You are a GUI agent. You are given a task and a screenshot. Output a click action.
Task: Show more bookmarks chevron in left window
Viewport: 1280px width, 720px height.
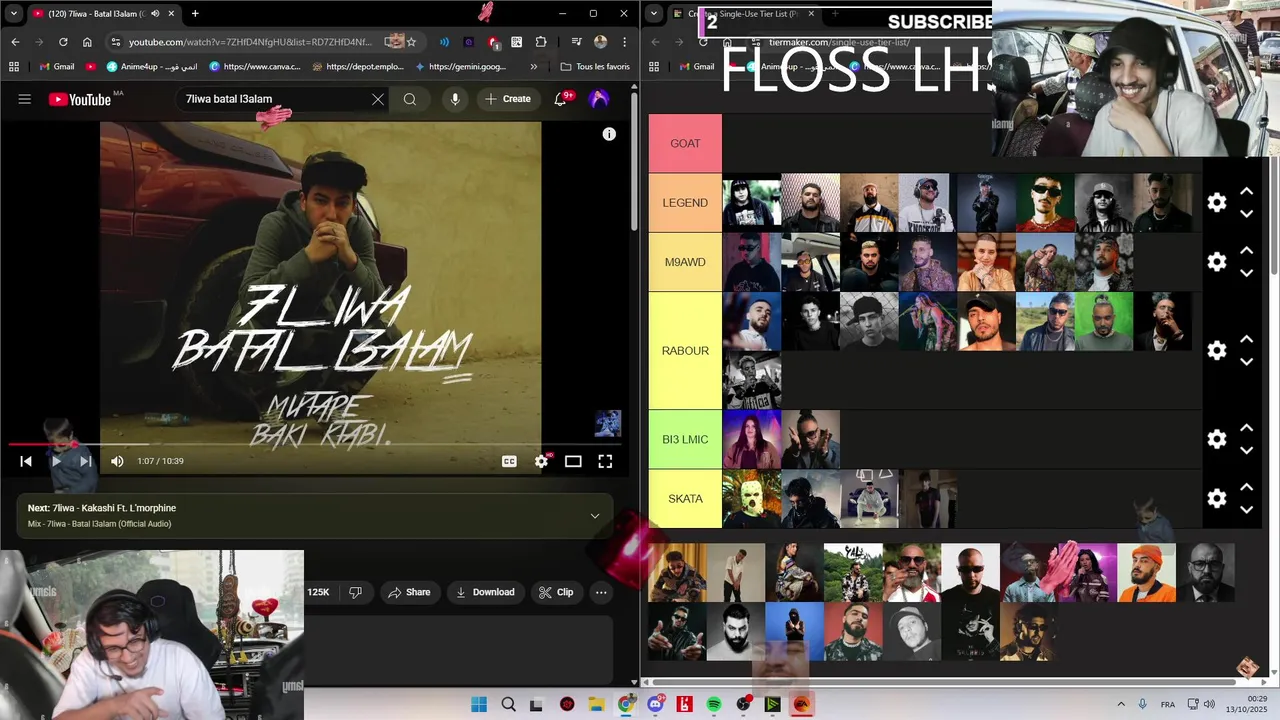[533, 67]
